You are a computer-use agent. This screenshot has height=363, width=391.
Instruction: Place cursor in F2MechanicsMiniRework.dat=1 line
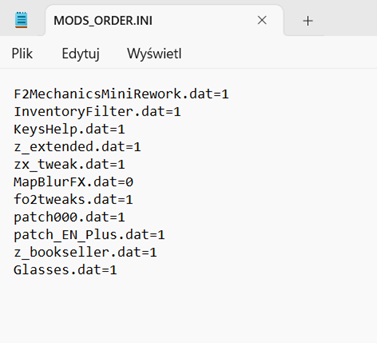point(121,94)
